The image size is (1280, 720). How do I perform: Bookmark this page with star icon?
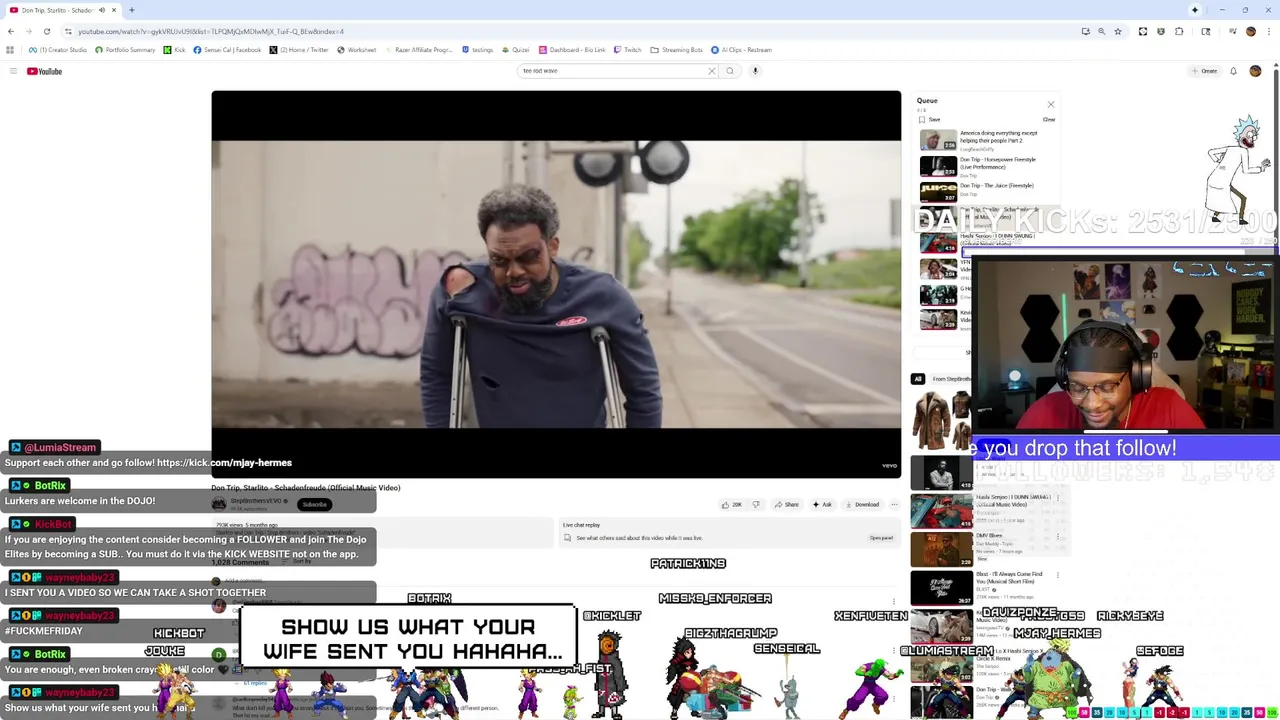1118,31
